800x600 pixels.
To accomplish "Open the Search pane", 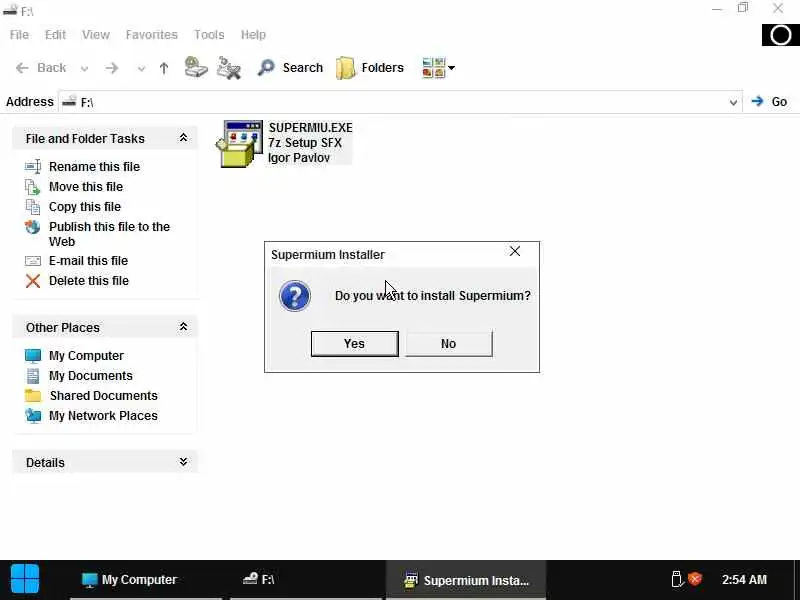I will point(290,67).
